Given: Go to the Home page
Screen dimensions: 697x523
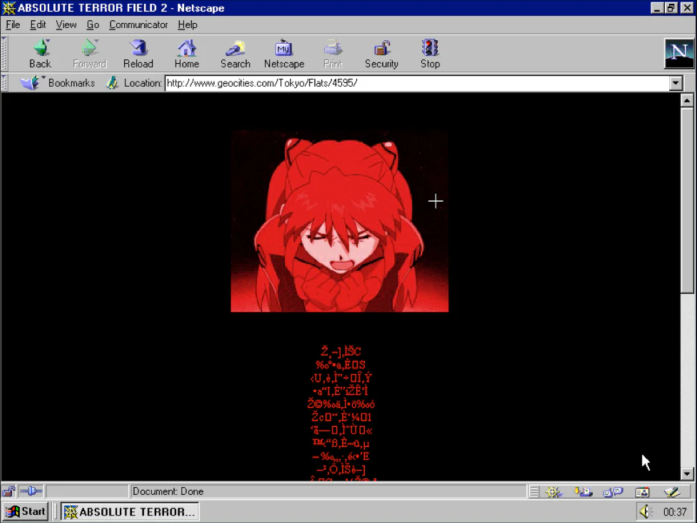Looking at the screenshot, I should click(187, 53).
